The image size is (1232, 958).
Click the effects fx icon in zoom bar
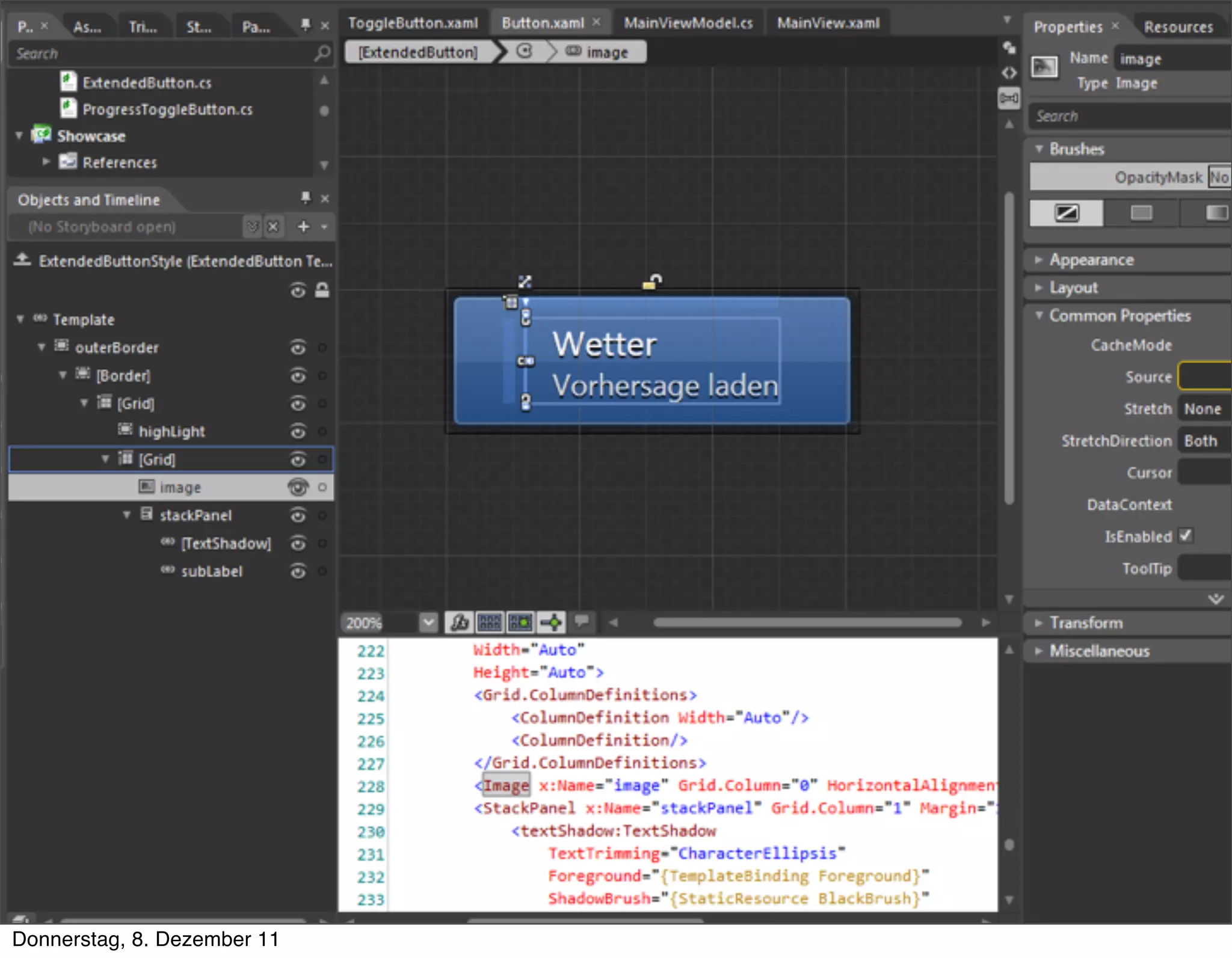point(460,622)
